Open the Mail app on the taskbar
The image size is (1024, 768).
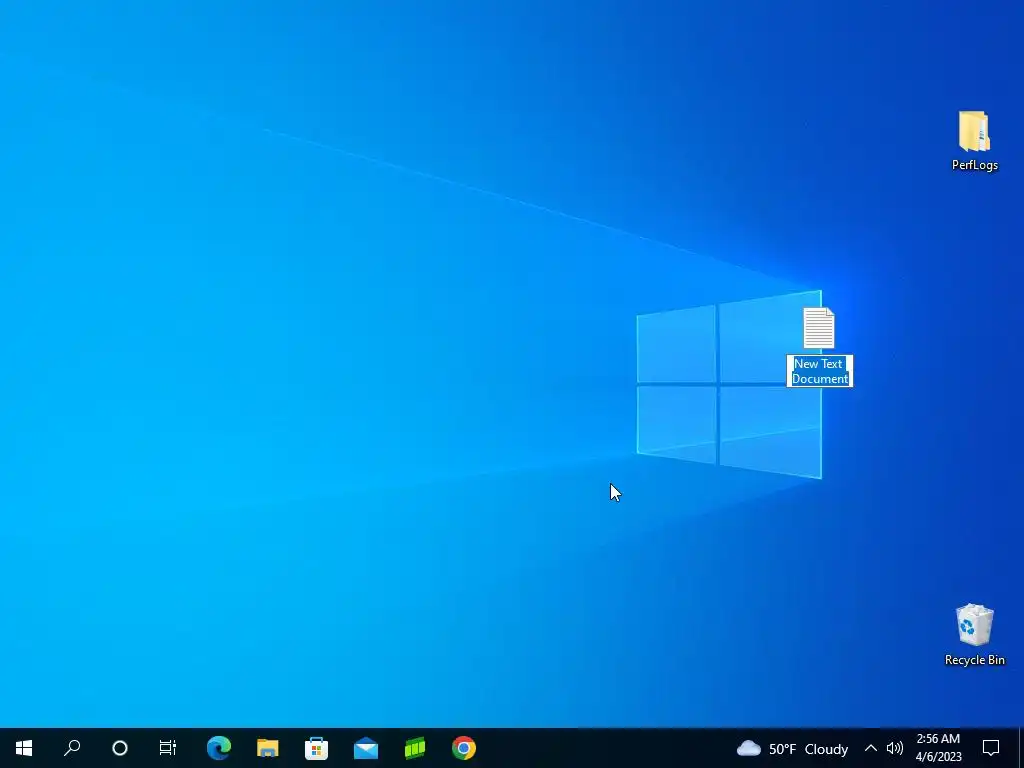(366, 748)
